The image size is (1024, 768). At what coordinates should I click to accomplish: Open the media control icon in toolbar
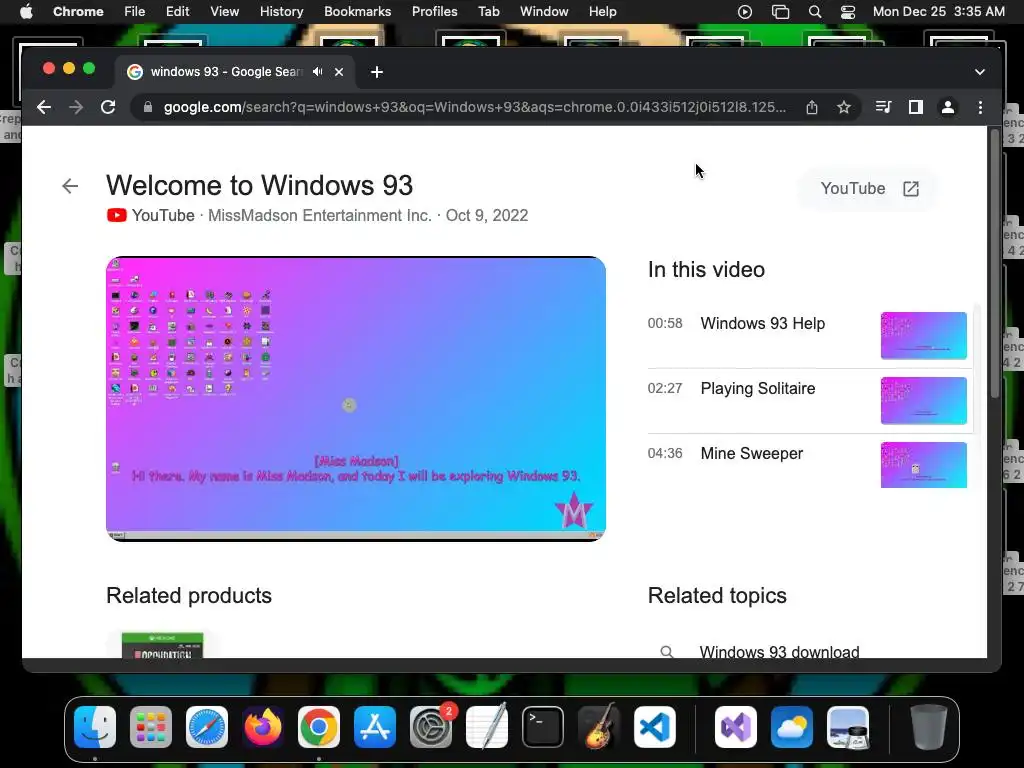tap(883, 107)
